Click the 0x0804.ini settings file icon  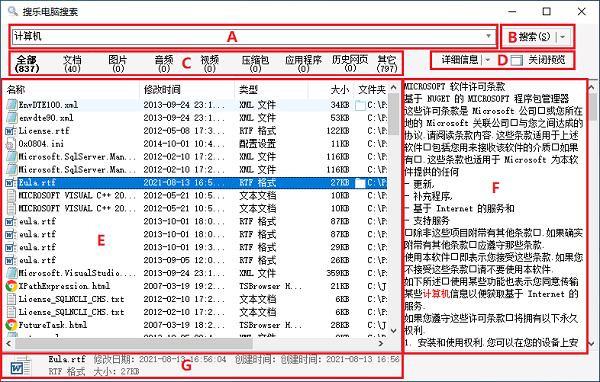click(11, 144)
